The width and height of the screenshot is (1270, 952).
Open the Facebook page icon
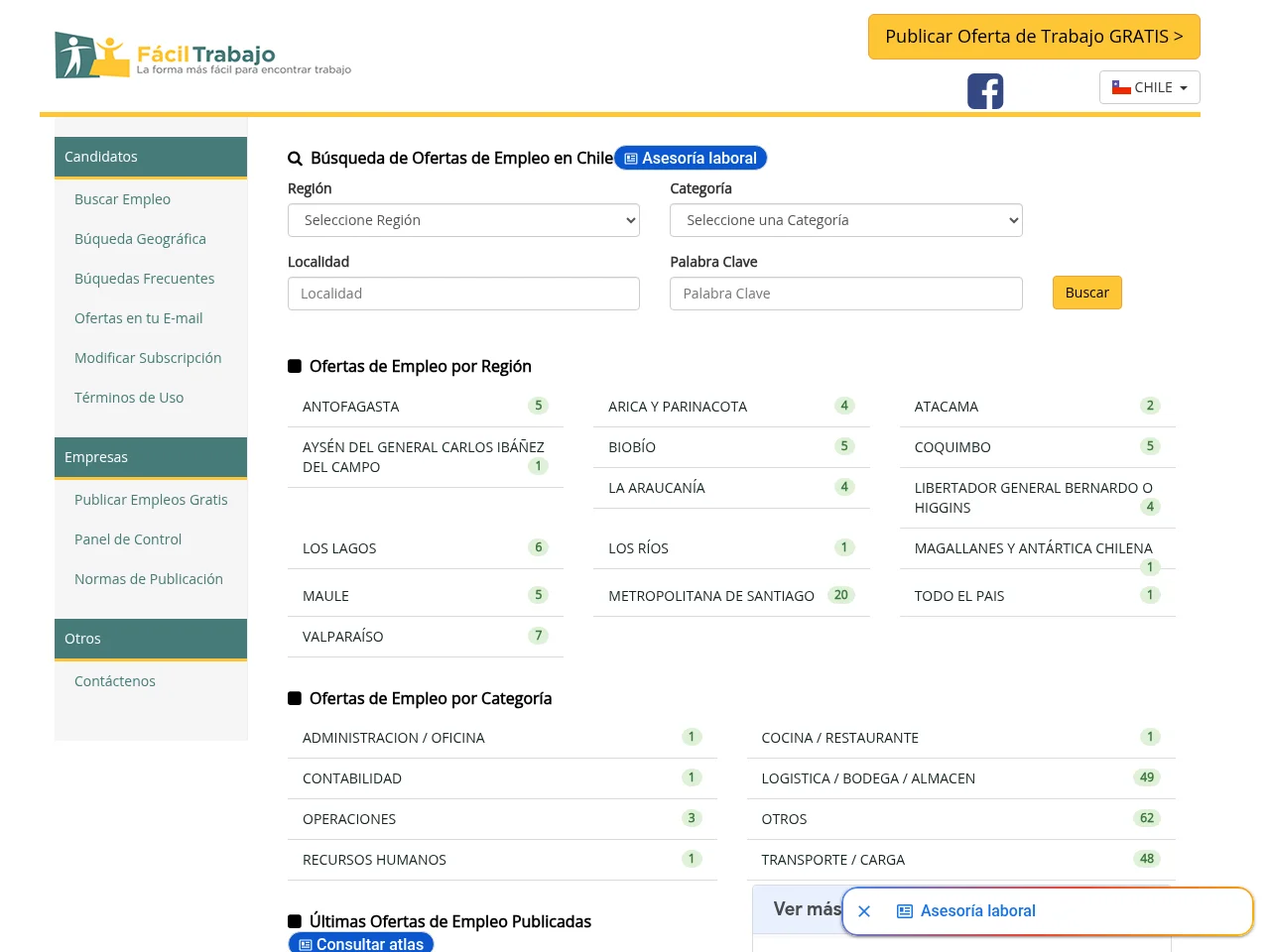point(985,91)
